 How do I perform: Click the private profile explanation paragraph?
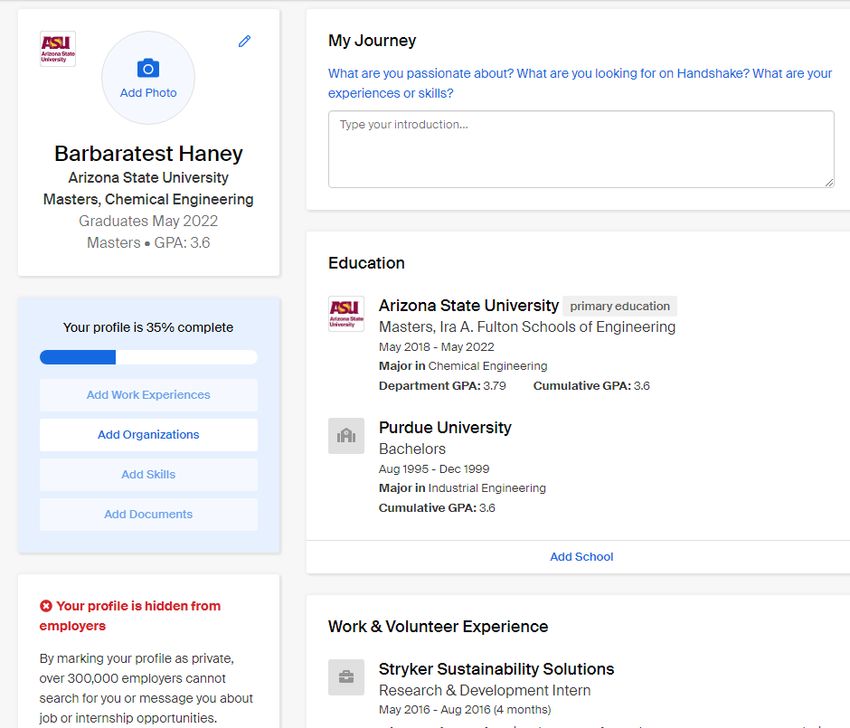(146, 688)
